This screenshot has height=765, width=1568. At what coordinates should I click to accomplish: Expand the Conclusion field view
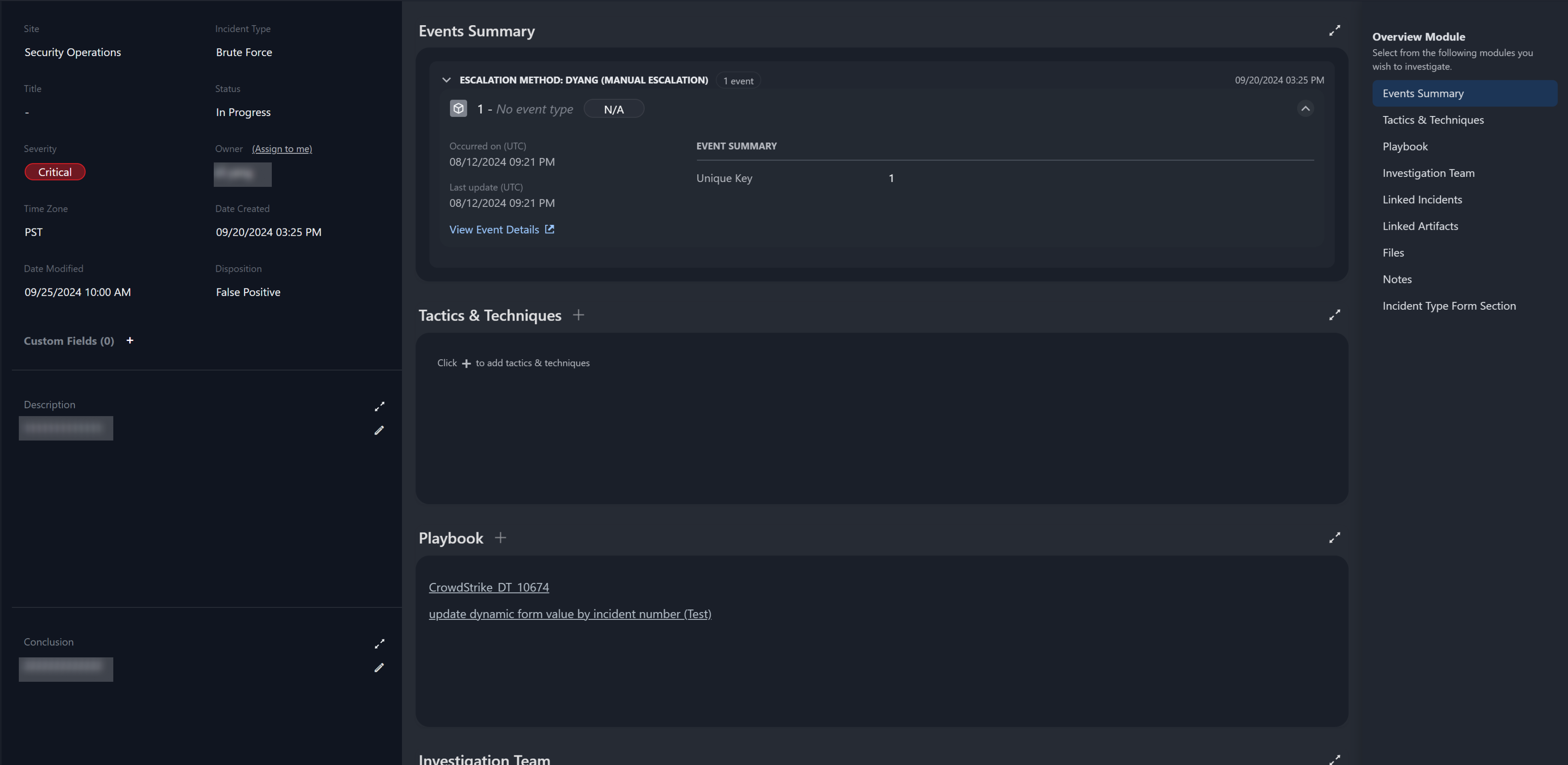(x=379, y=643)
